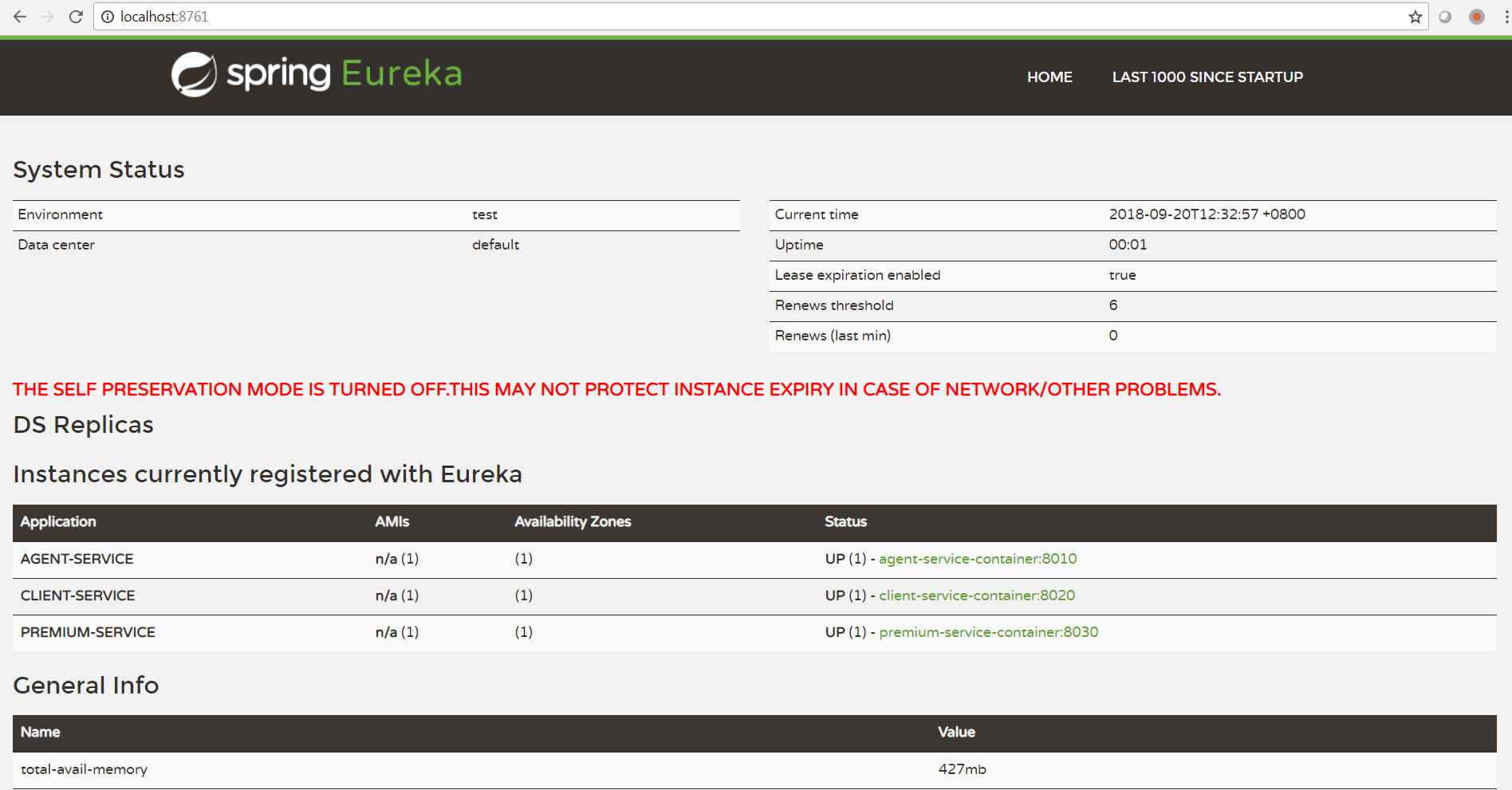Image resolution: width=1512 pixels, height=790 pixels.
Task: Click the orange circular extension icon
Action: 1477,17
